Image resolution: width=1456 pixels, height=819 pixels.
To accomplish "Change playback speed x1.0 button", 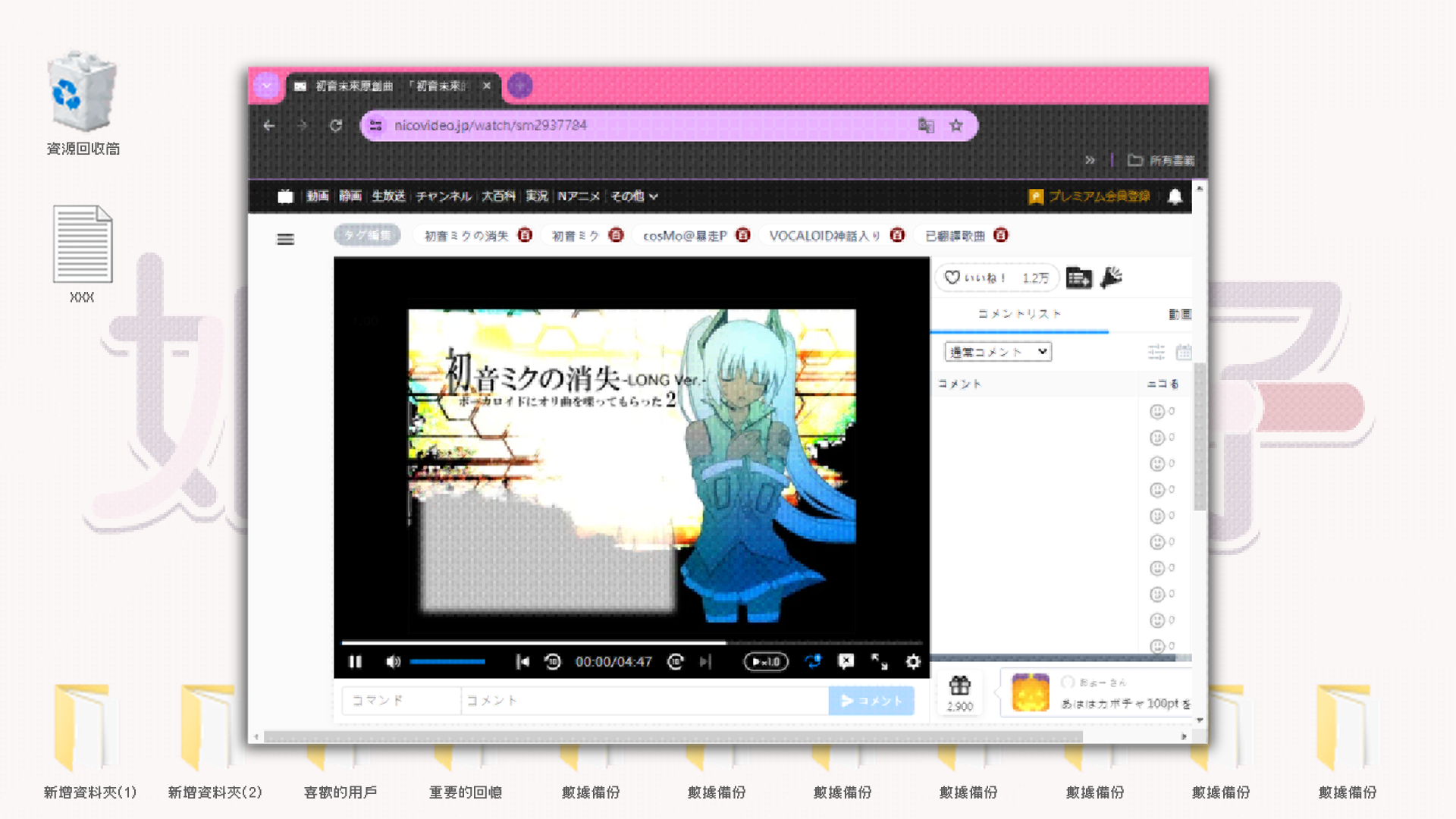I will tap(766, 662).
